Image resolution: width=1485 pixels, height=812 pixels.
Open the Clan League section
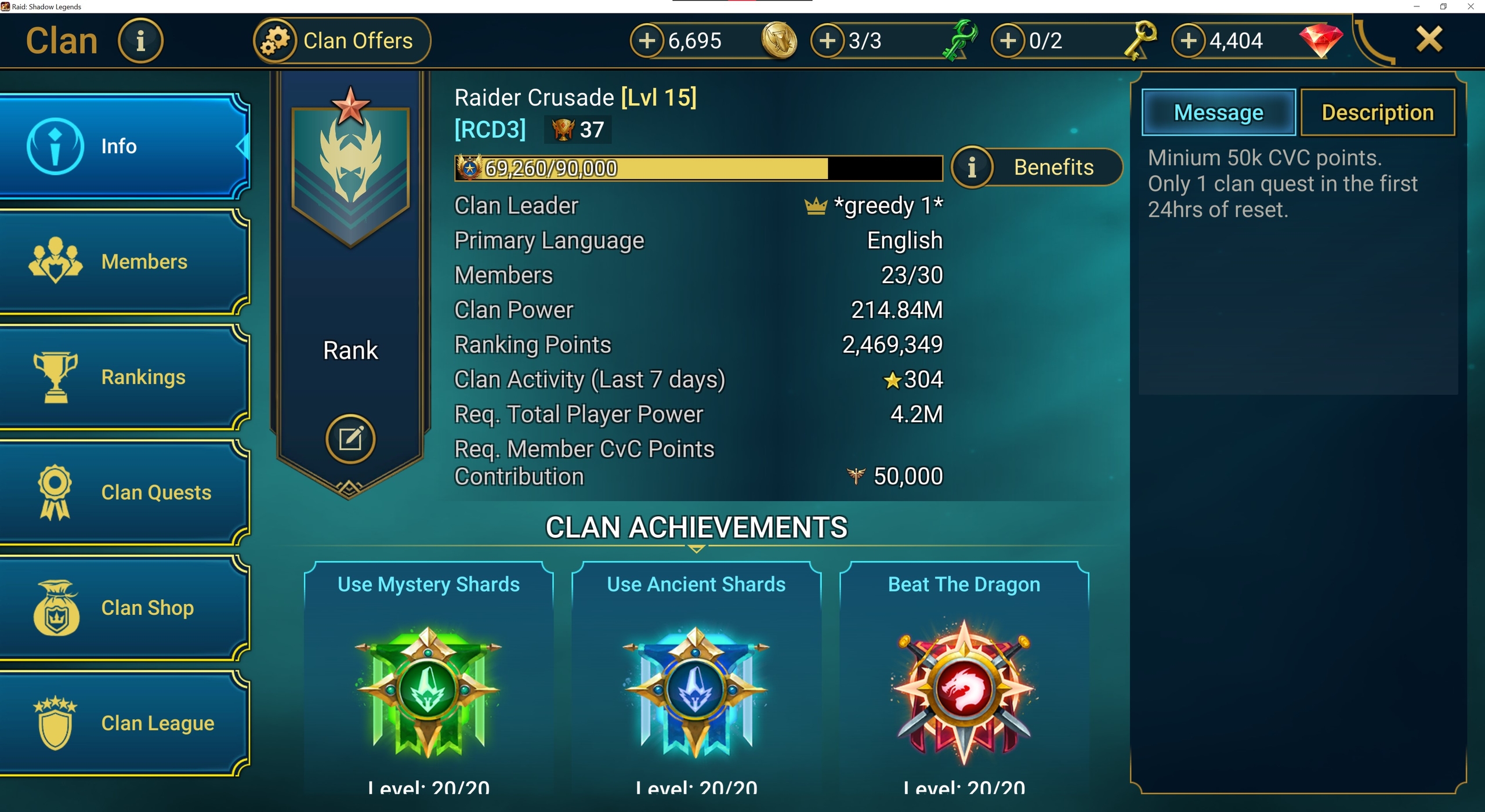pos(124,723)
